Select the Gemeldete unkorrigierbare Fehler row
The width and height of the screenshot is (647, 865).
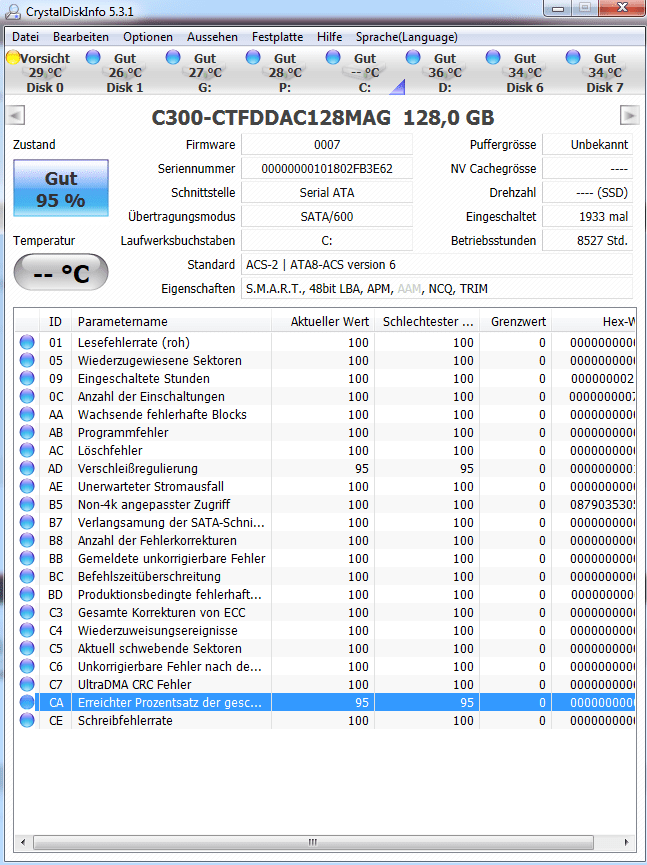(325, 558)
